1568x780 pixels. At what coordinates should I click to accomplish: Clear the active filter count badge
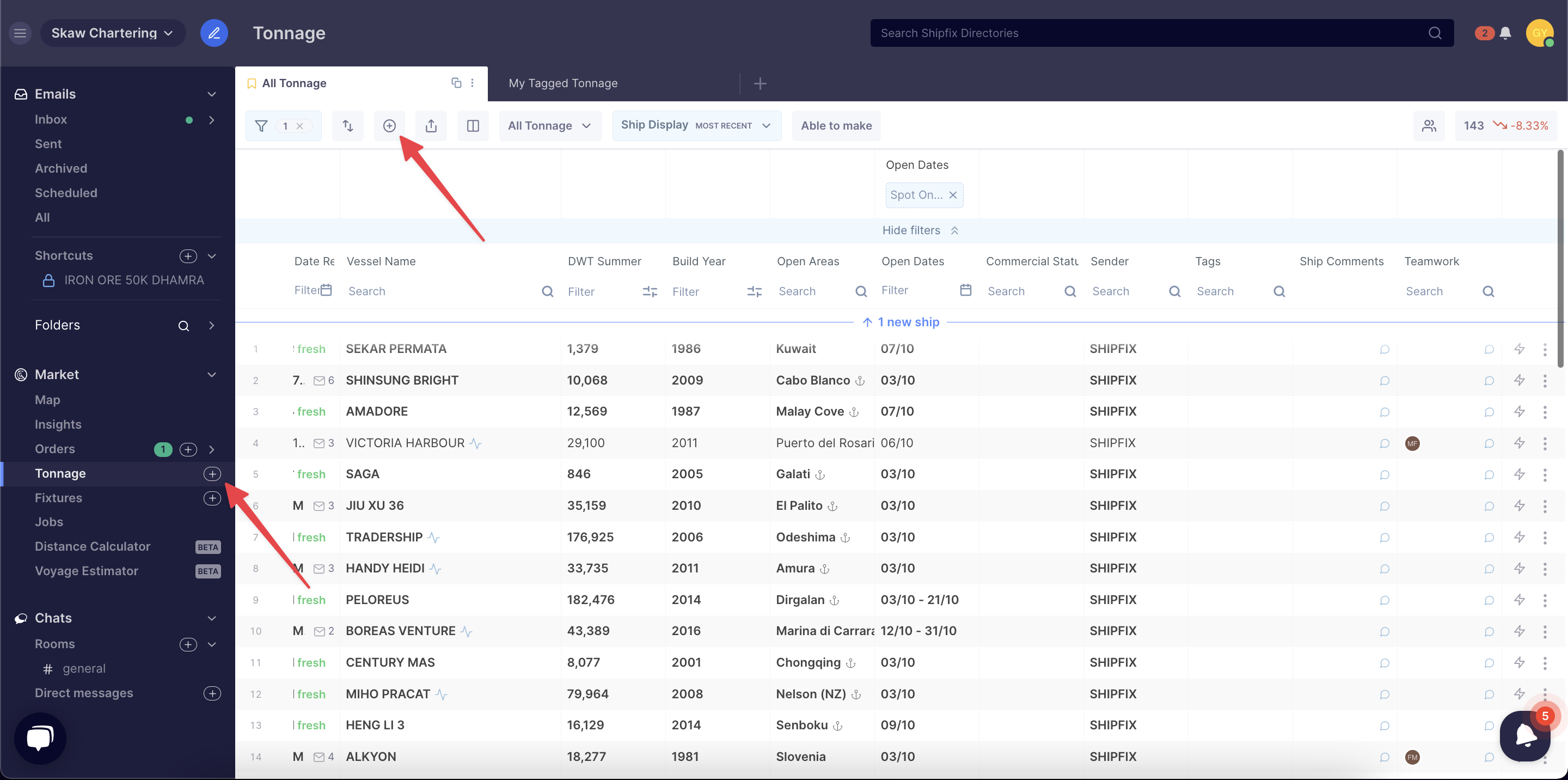coord(300,126)
